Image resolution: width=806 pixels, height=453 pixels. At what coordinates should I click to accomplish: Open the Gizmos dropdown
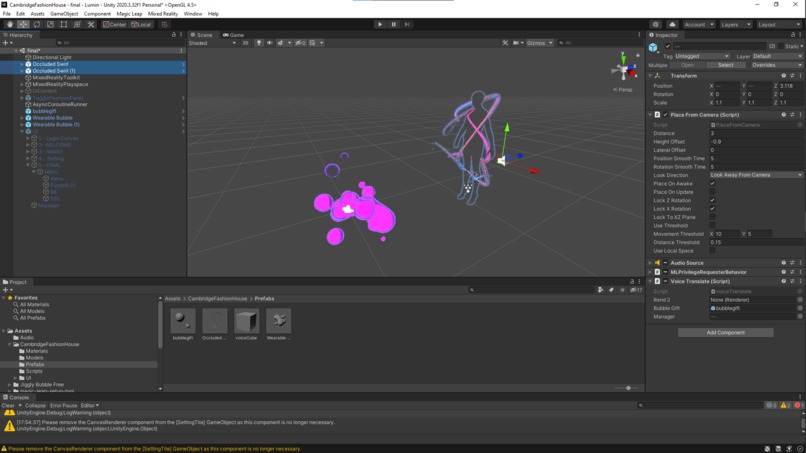(539, 43)
